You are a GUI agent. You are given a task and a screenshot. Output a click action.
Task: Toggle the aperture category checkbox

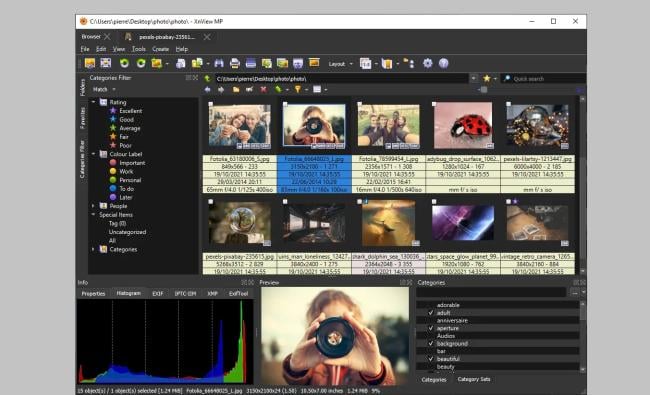(431, 328)
